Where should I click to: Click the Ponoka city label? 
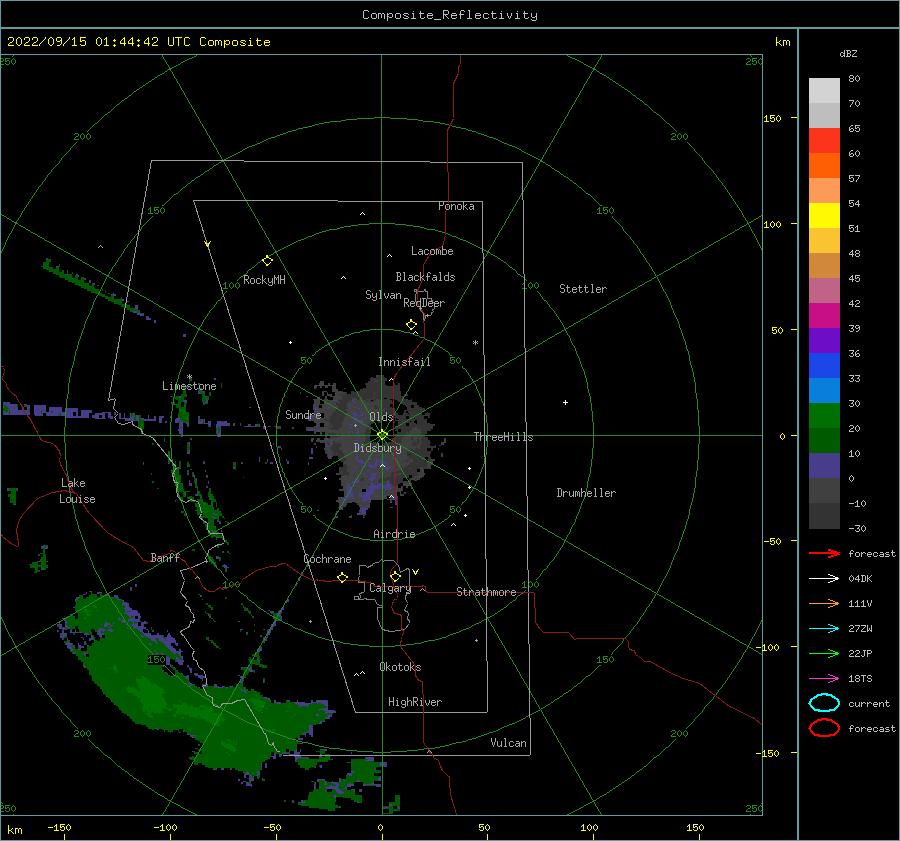click(x=456, y=206)
